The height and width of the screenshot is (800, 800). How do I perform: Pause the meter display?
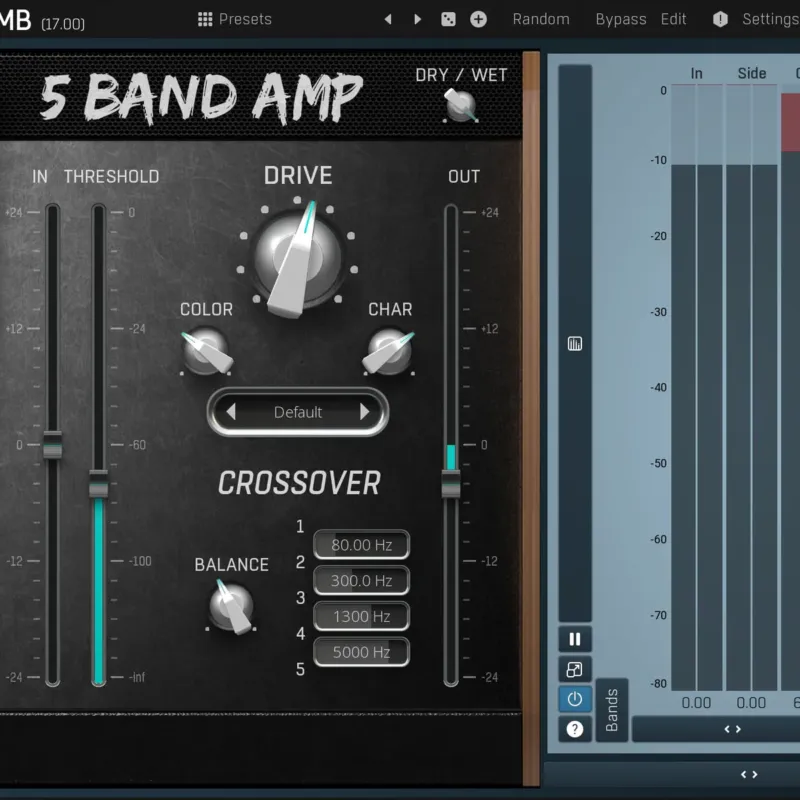click(575, 639)
